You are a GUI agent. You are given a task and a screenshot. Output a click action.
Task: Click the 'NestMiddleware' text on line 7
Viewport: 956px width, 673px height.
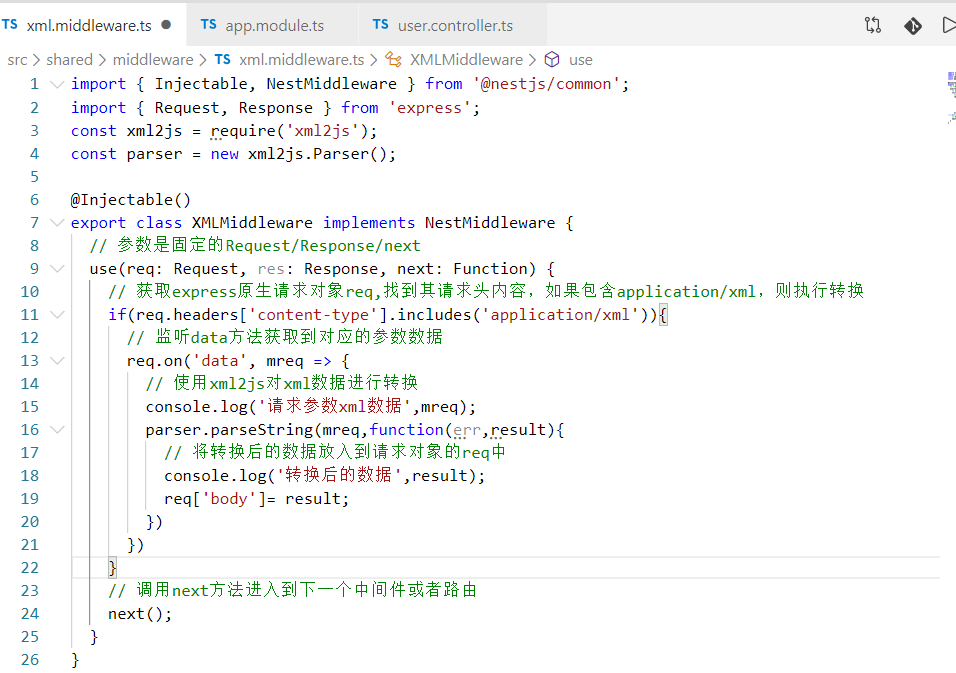click(490, 223)
